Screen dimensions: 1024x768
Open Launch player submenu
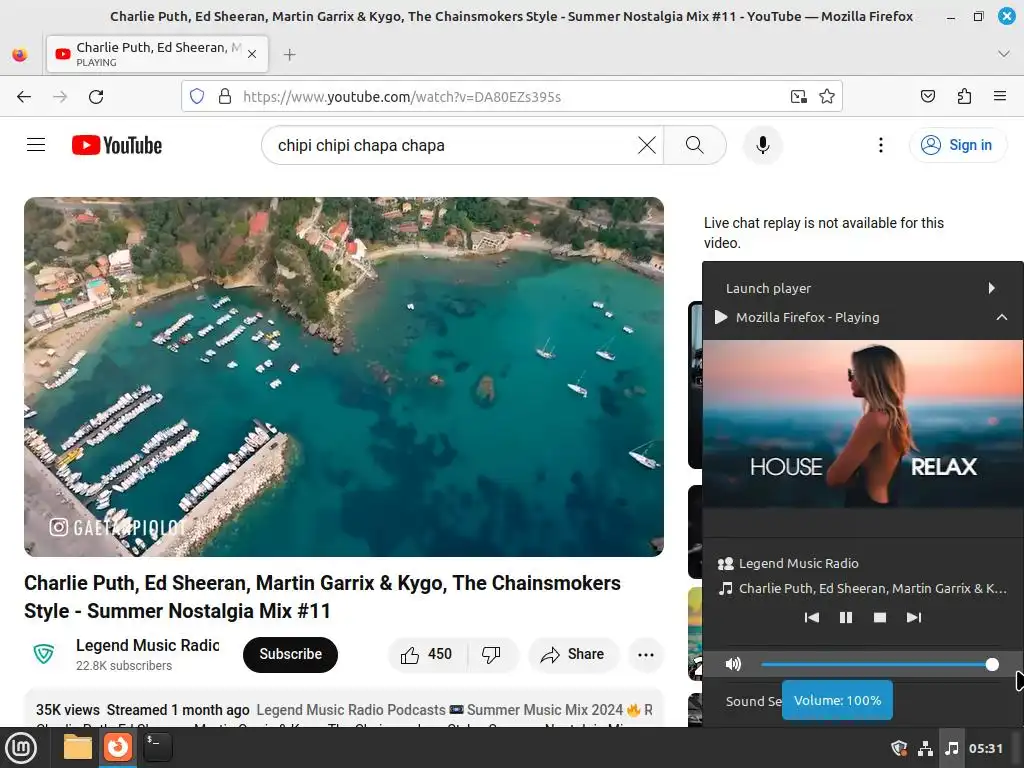pyautogui.click(x=862, y=288)
